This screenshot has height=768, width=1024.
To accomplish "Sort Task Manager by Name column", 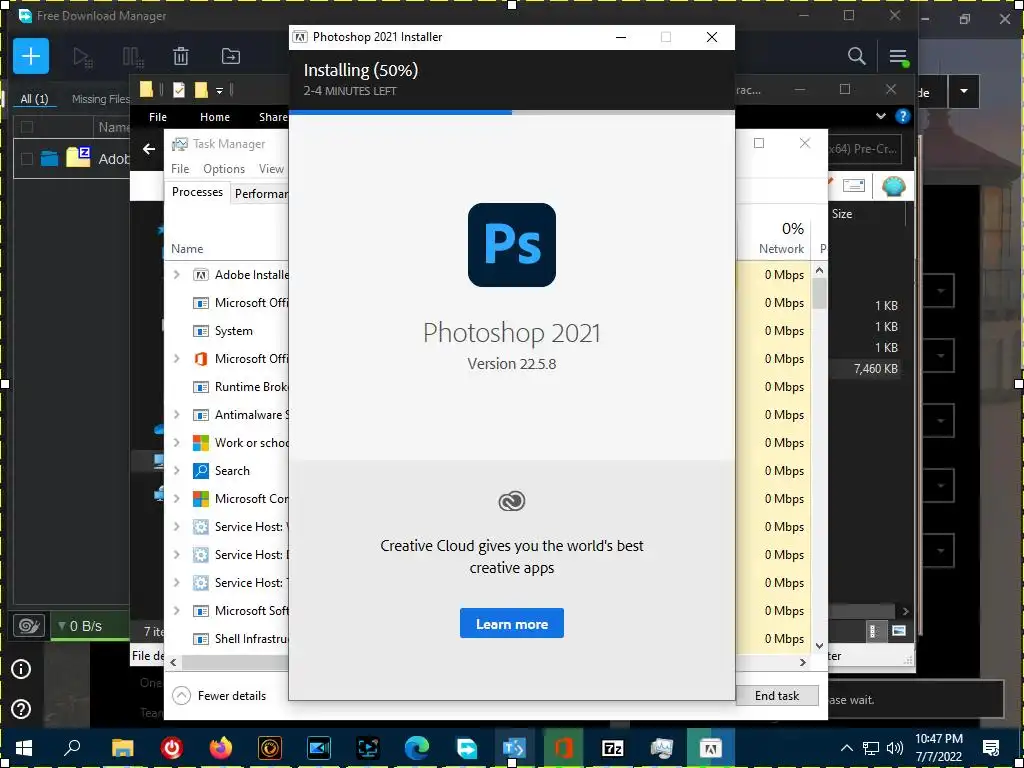I will tap(187, 248).
